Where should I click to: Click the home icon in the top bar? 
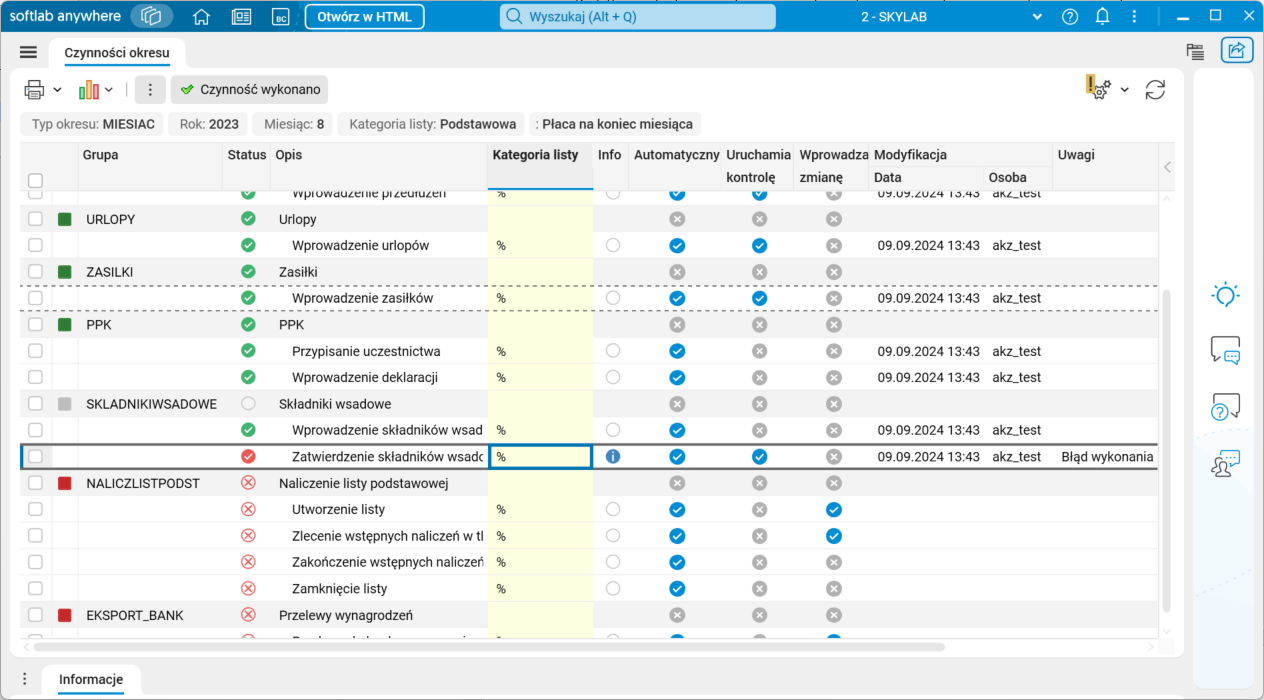200,15
